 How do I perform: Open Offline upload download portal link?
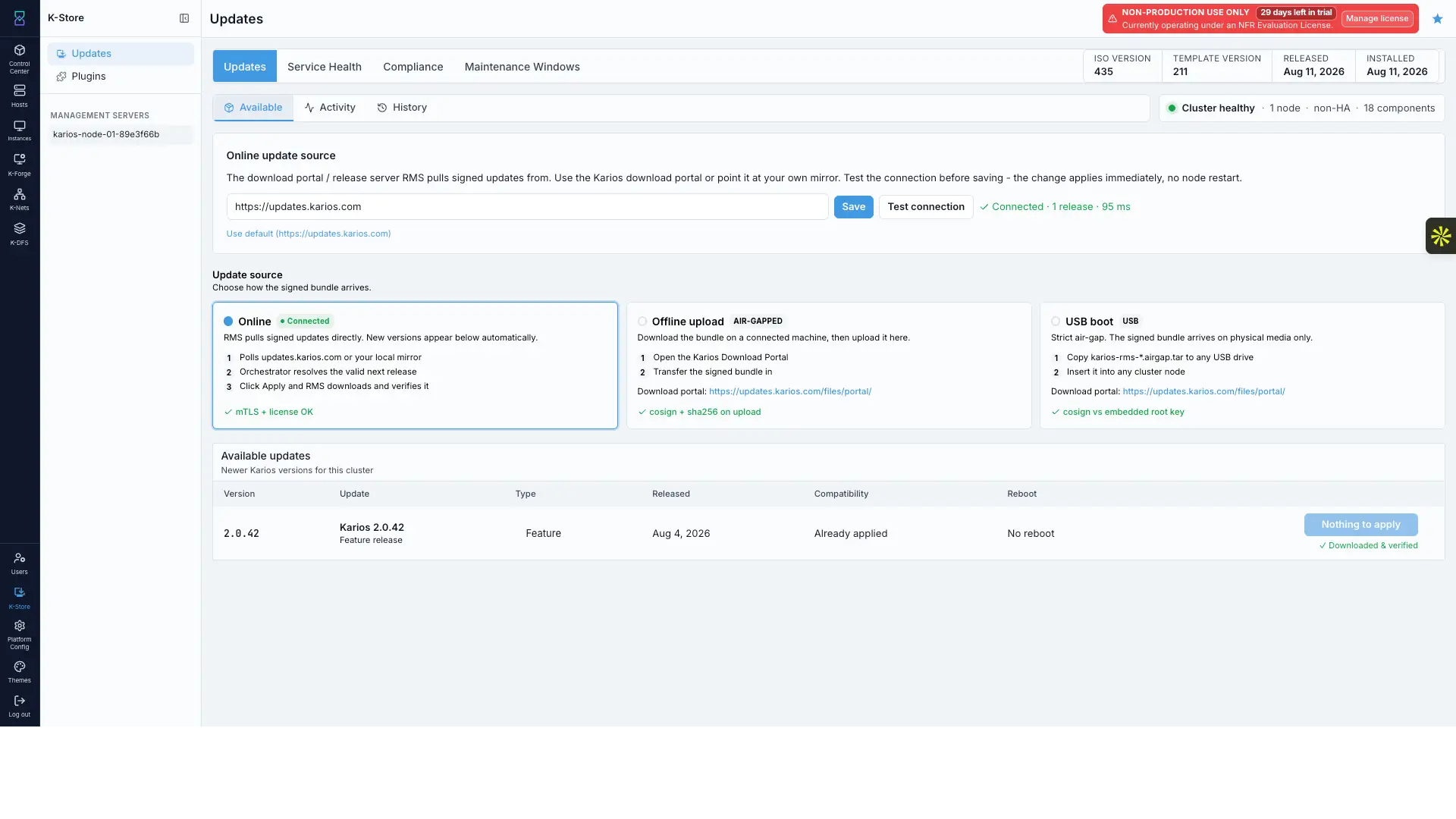click(790, 391)
